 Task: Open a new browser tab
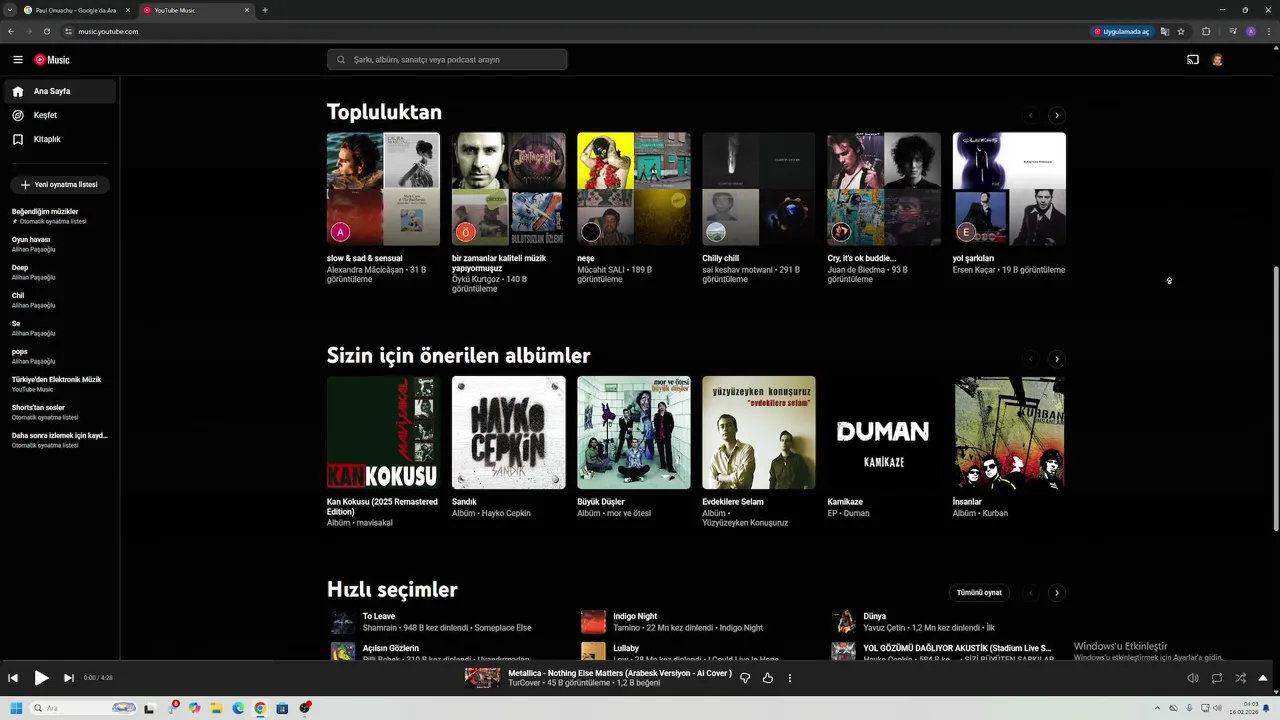coord(264,10)
